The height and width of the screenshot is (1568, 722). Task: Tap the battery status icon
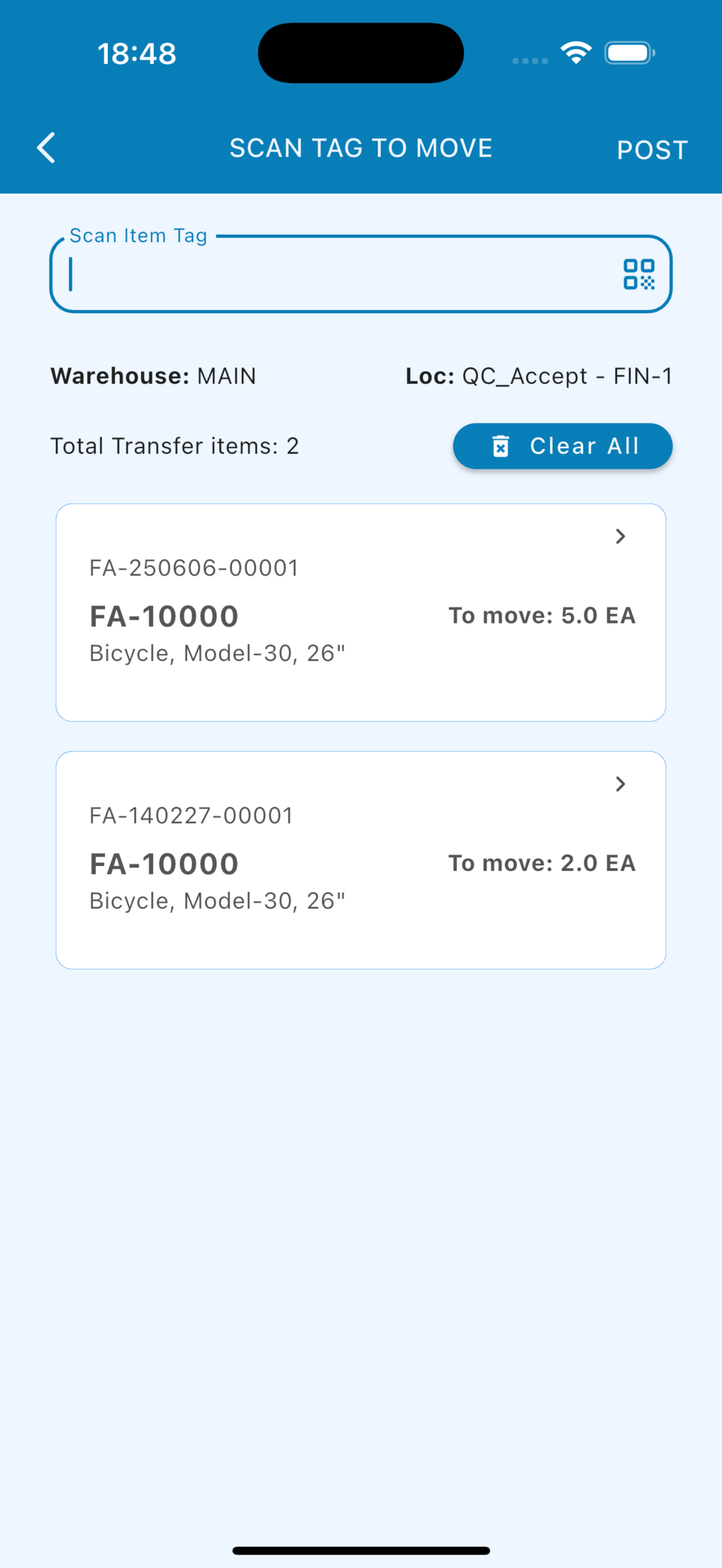point(629,53)
